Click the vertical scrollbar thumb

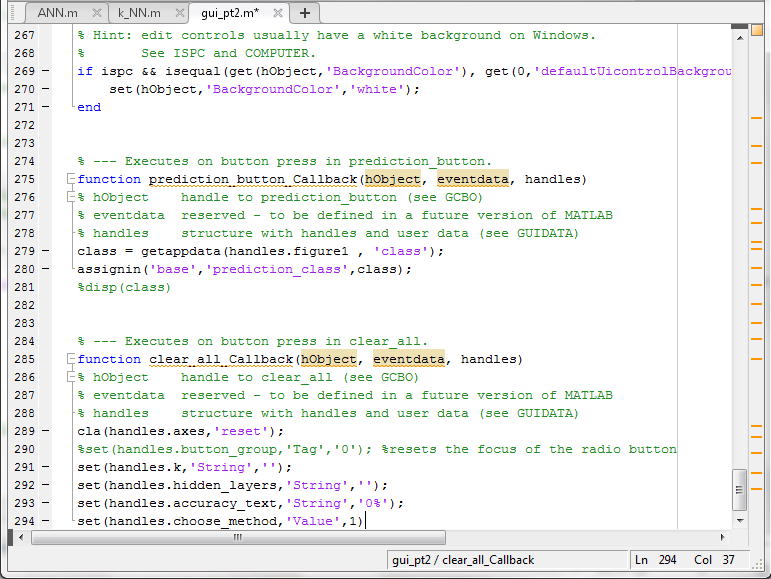(739, 490)
